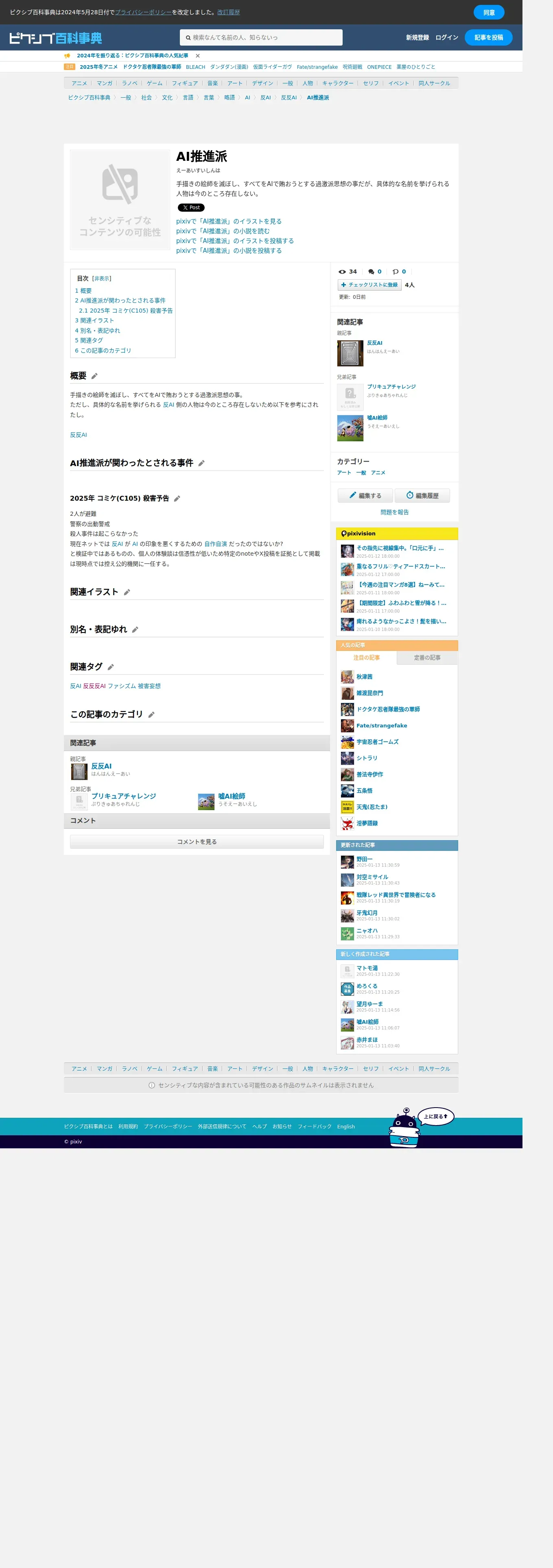The height and width of the screenshot is (1568, 553).
Task: Open the アニメ category in top navigation
Action: point(79,83)
